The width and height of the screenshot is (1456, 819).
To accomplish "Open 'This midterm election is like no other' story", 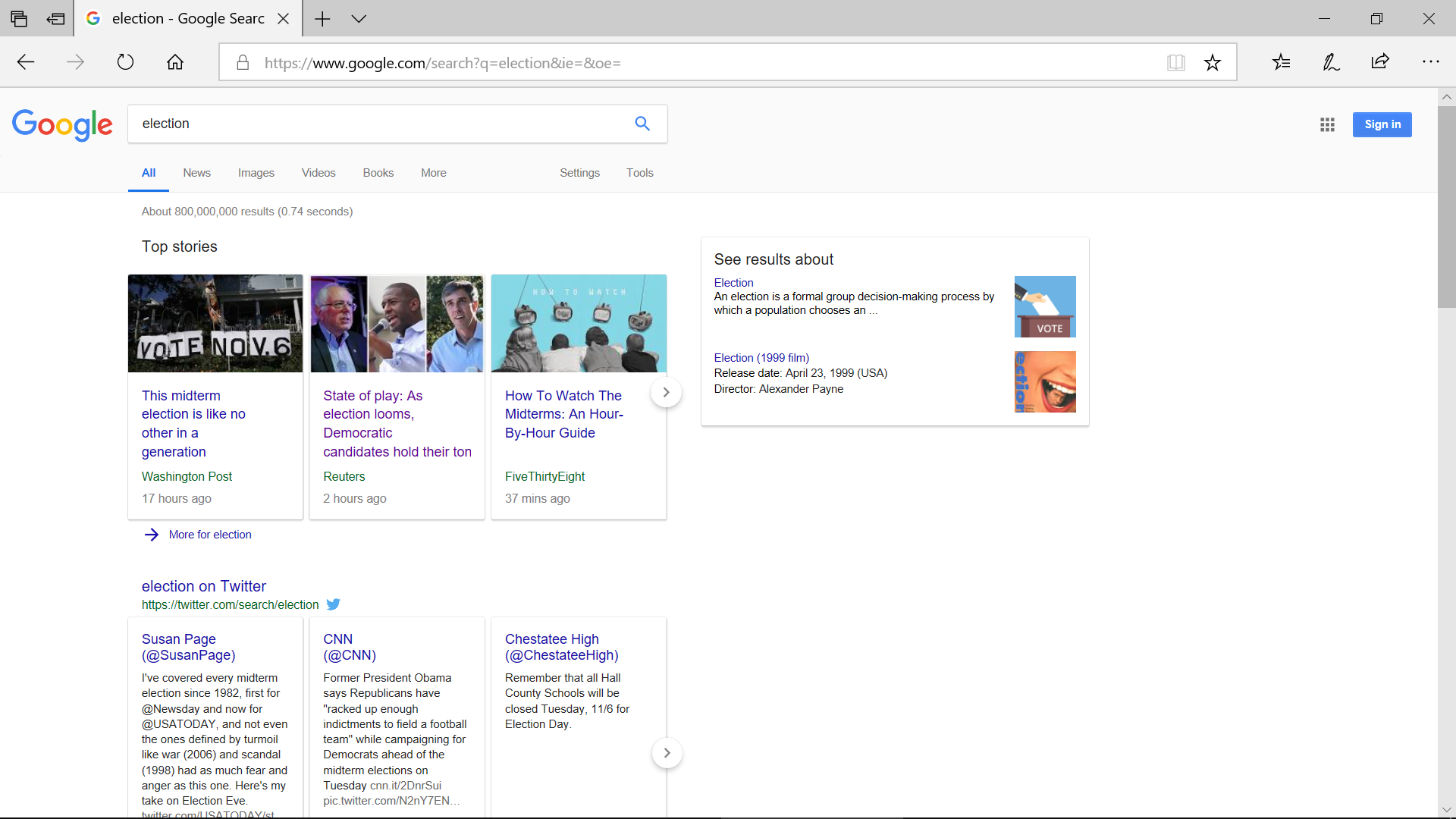I will point(193,423).
